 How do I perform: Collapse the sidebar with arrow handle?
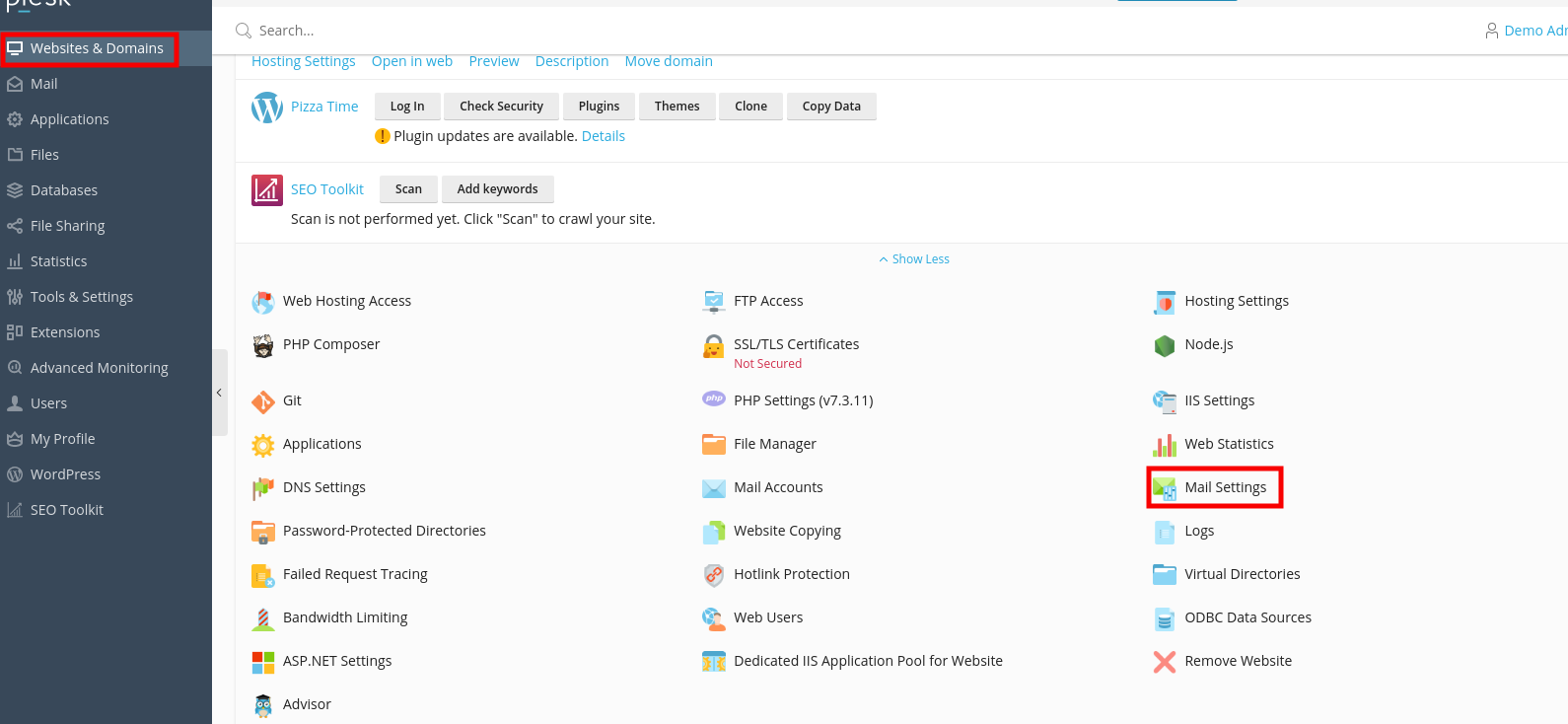click(219, 393)
